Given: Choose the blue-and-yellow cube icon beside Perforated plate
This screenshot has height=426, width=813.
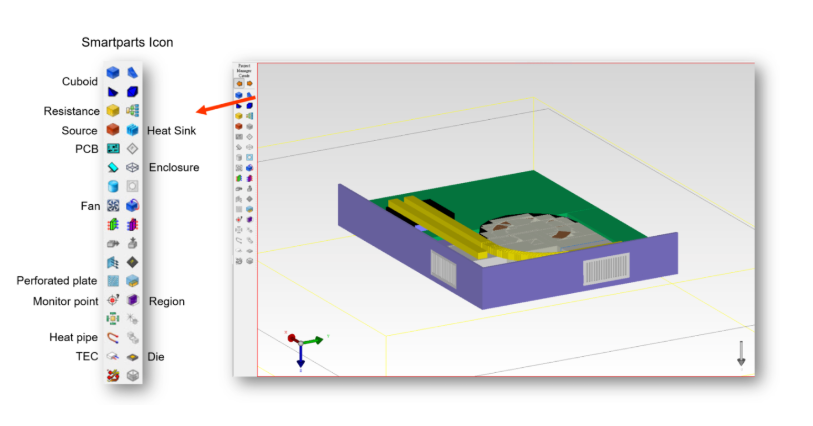Looking at the screenshot, I should click(132, 281).
